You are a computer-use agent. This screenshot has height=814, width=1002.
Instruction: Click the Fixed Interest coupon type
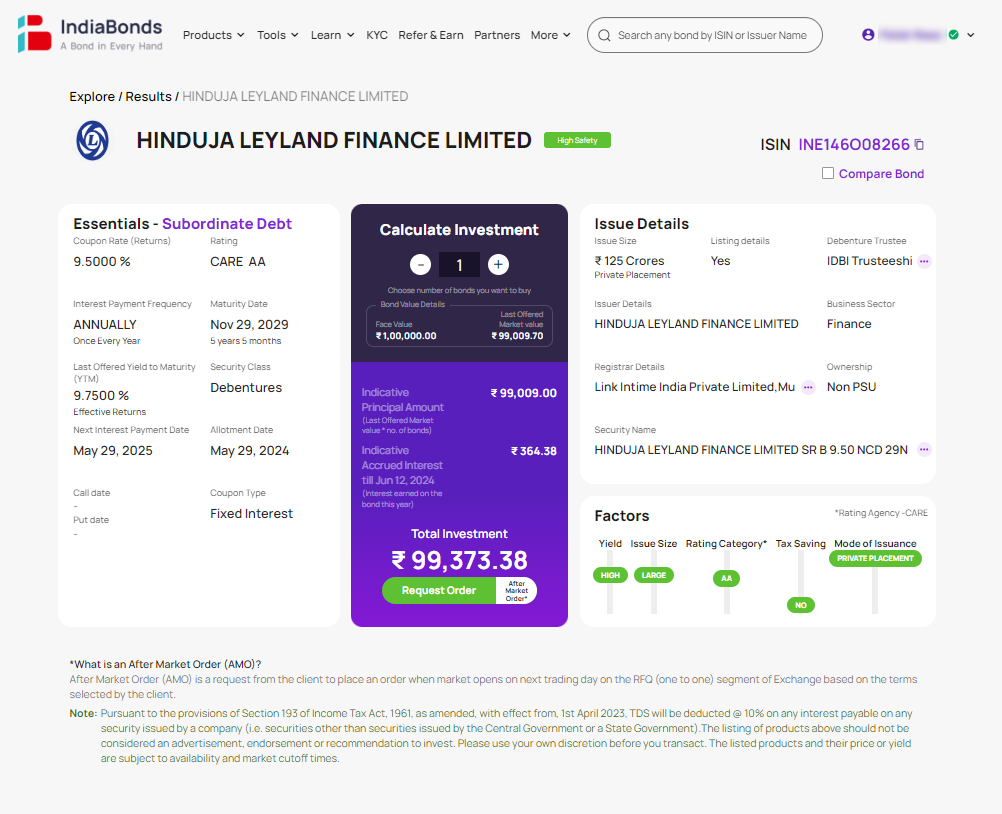click(x=251, y=514)
